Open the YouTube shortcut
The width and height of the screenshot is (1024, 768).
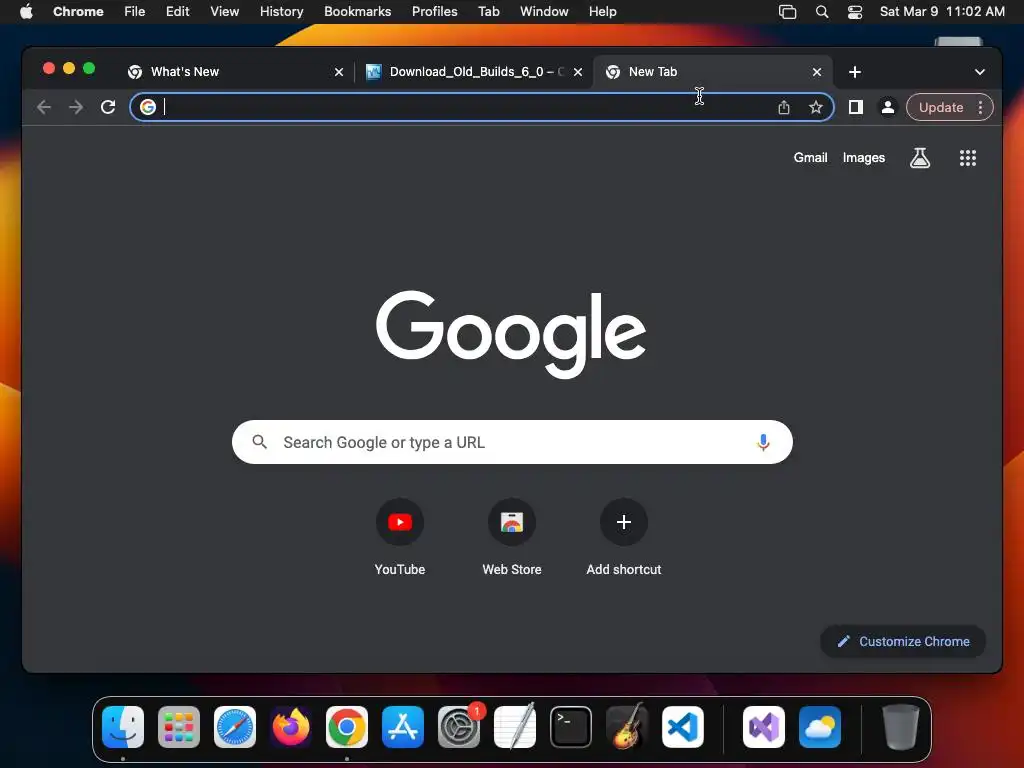(400, 537)
